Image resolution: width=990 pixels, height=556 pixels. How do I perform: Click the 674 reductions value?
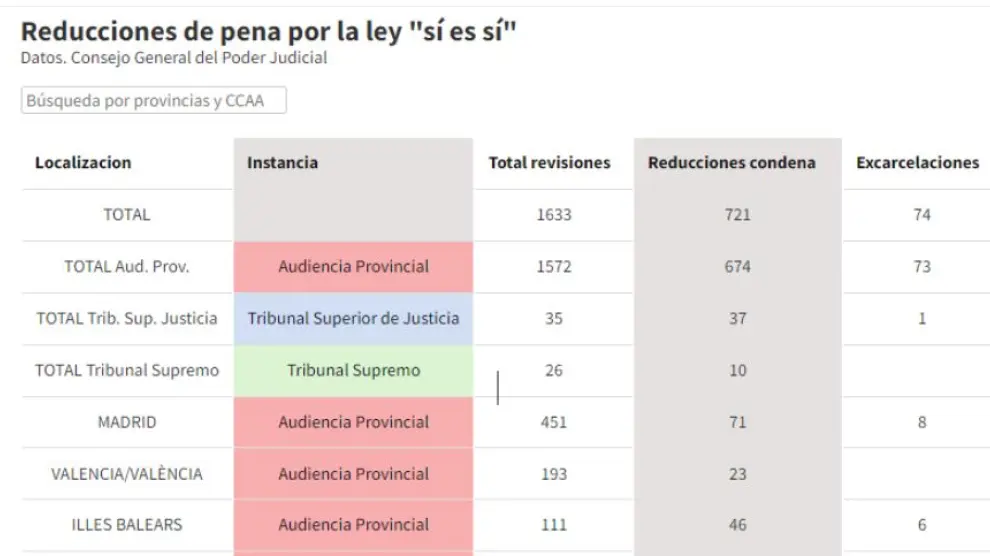pyautogui.click(x=737, y=267)
